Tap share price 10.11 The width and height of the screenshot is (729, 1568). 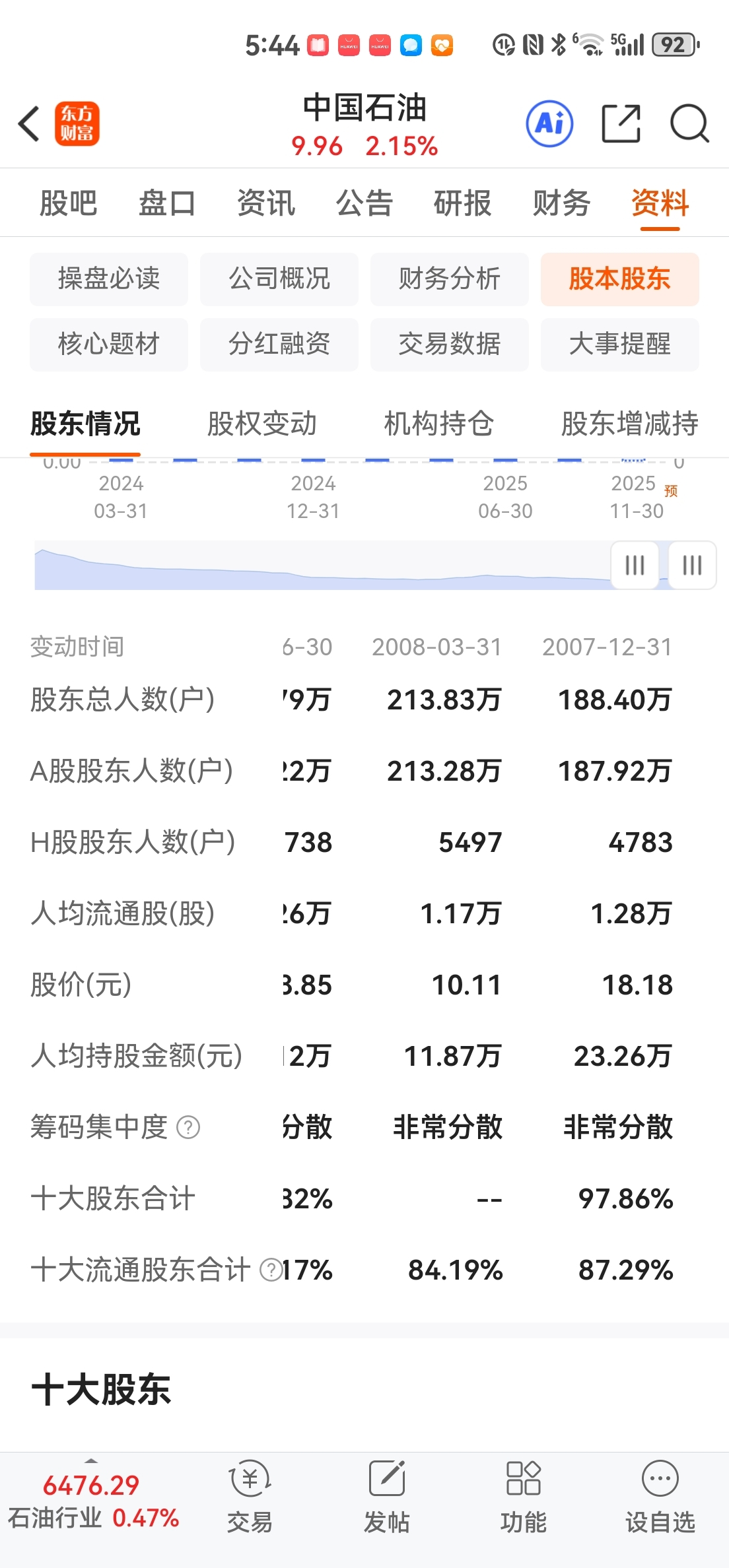coord(467,985)
